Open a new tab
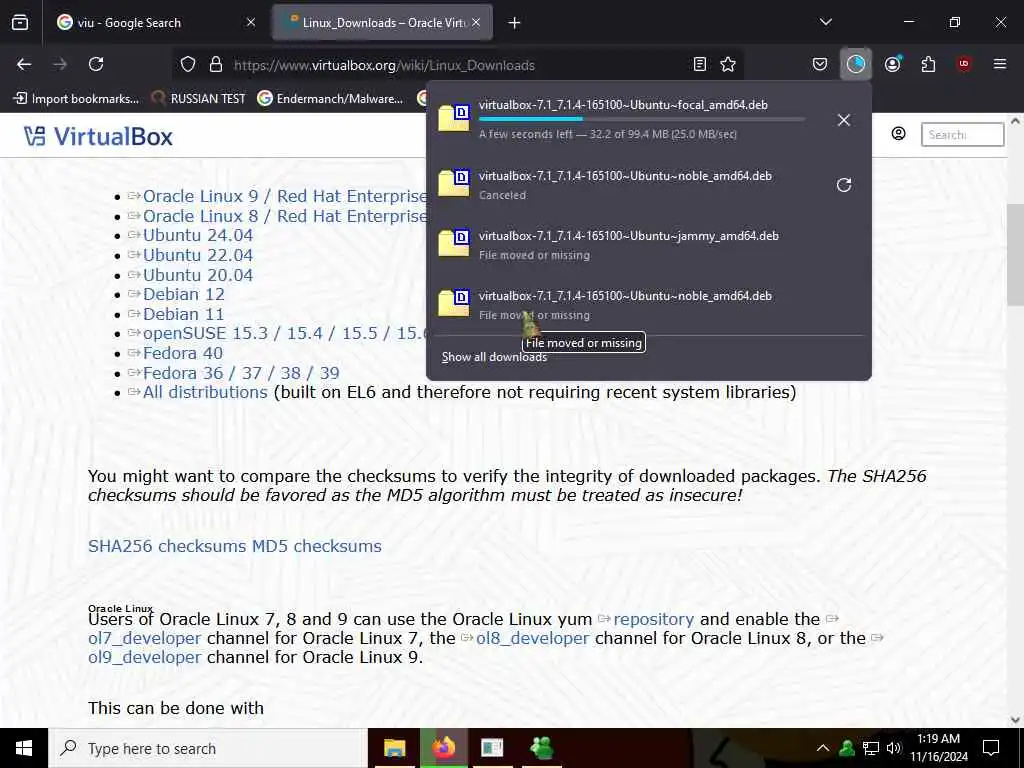 coord(515,23)
